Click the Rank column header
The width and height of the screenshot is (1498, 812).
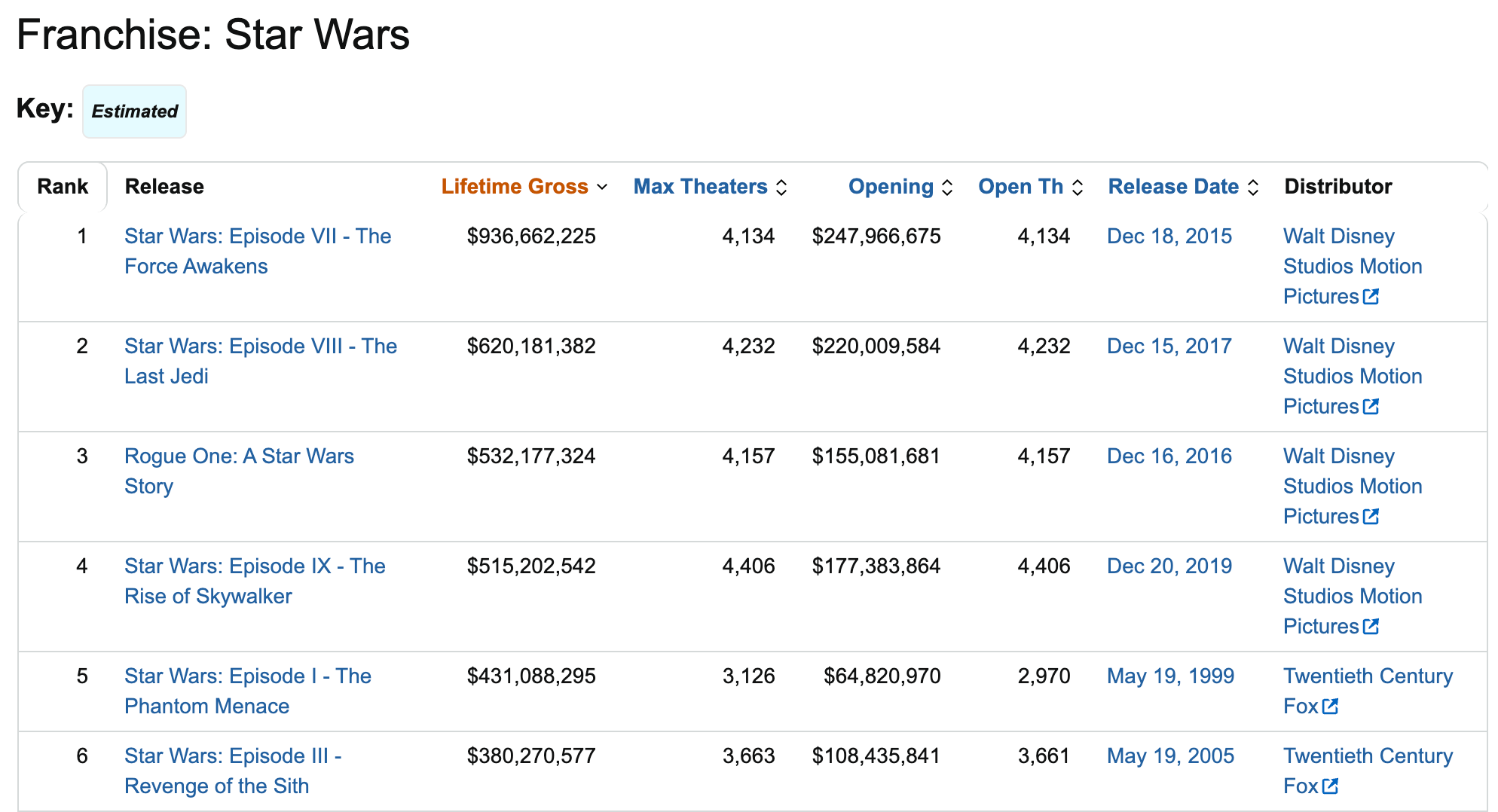tap(63, 187)
